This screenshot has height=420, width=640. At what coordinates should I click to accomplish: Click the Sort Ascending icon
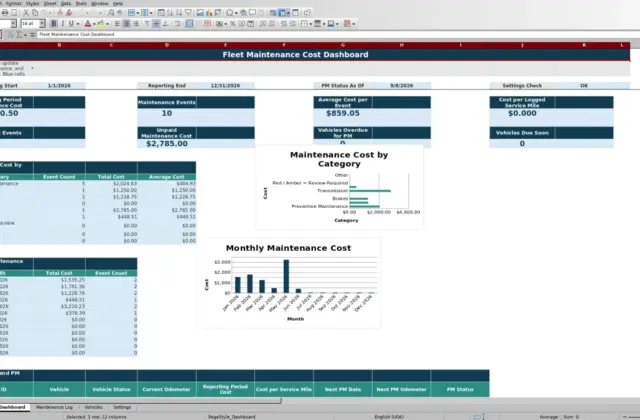170,13
